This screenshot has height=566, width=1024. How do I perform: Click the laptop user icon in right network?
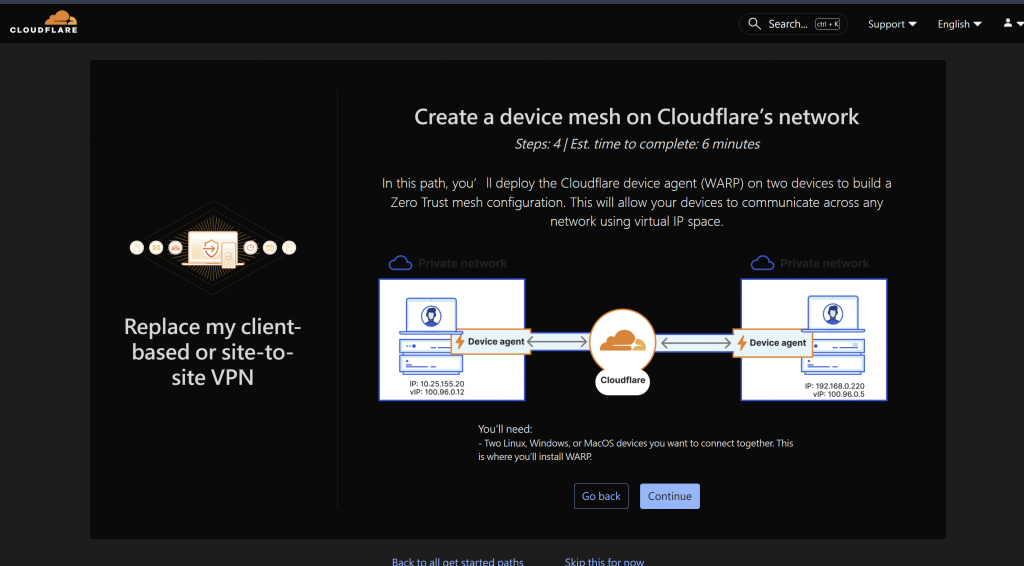(x=832, y=314)
